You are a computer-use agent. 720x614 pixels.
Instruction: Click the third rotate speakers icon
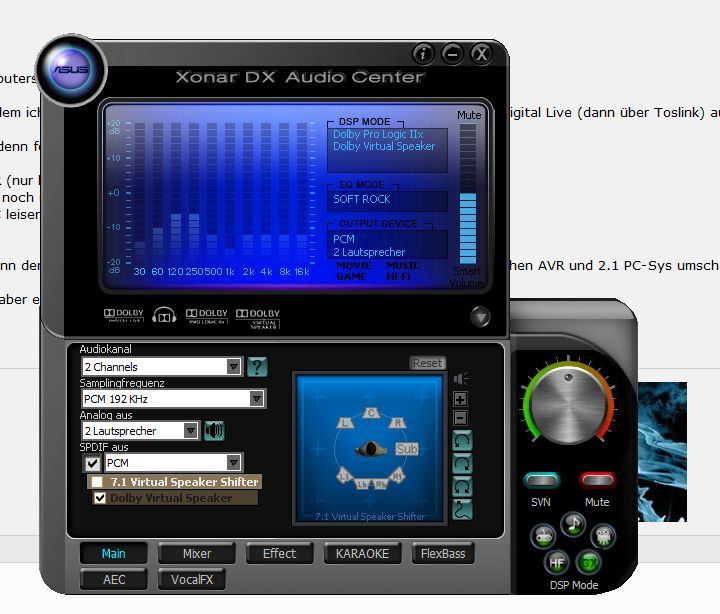(x=462, y=486)
